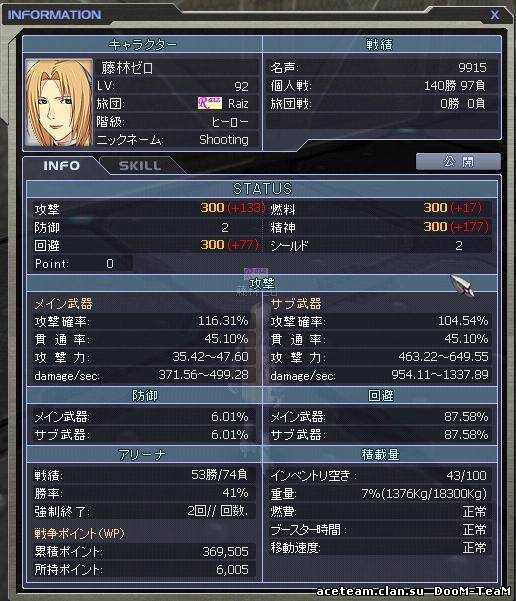Click the Raiz brigade emblem icon
Viewport: 516px width, 601px height.
tap(210, 103)
